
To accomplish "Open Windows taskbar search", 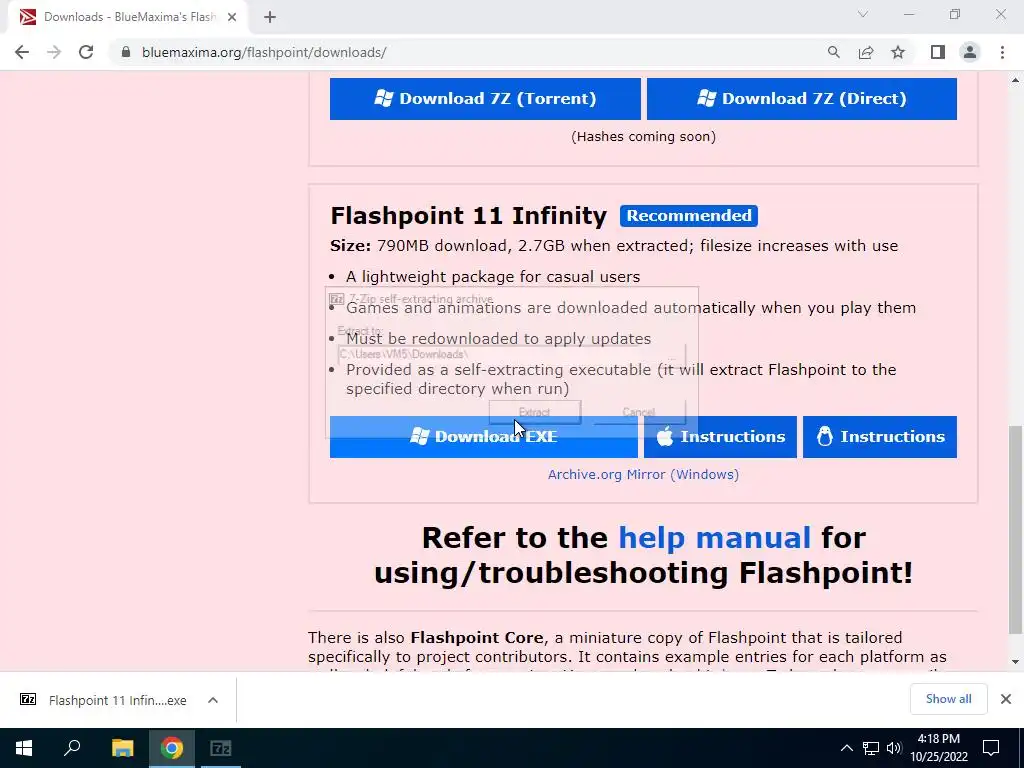I will click(72, 748).
